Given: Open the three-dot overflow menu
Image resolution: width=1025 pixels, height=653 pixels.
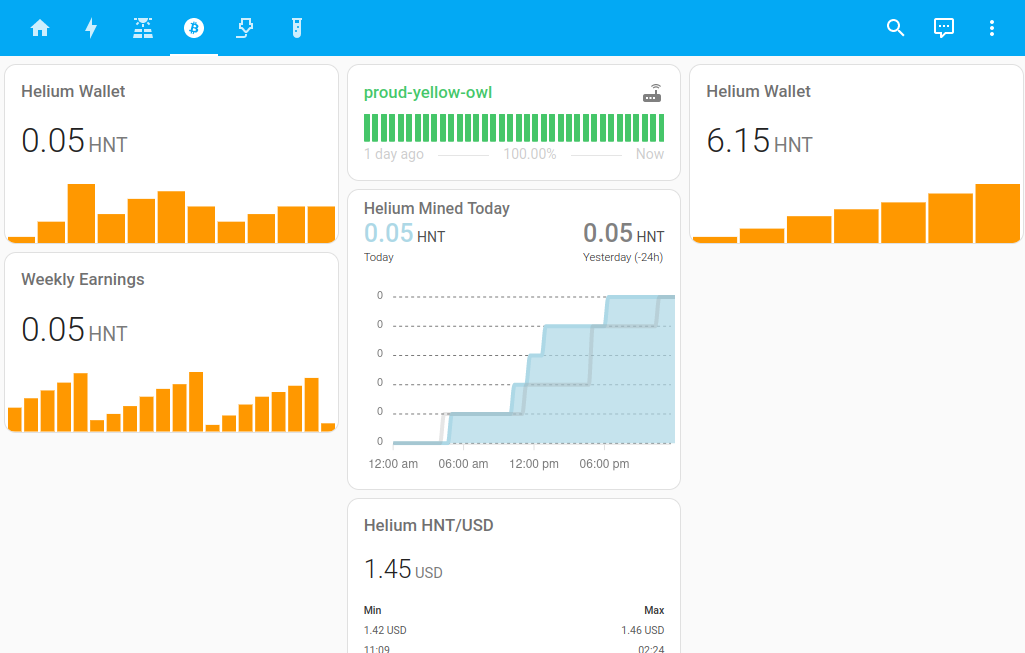Looking at the screenshot, I should [992, 27].
